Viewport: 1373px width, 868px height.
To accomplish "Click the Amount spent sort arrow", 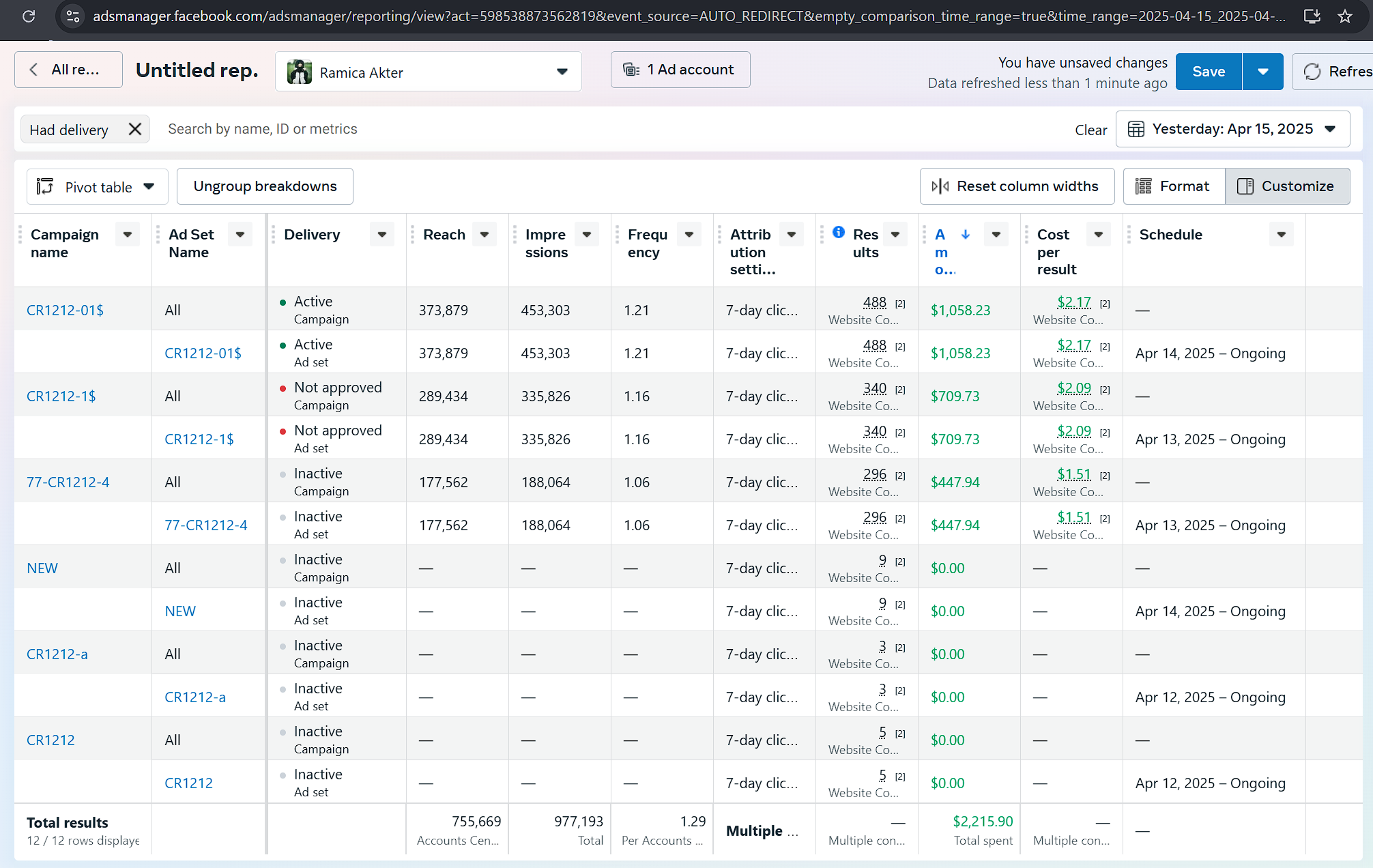I will point(965,234).
